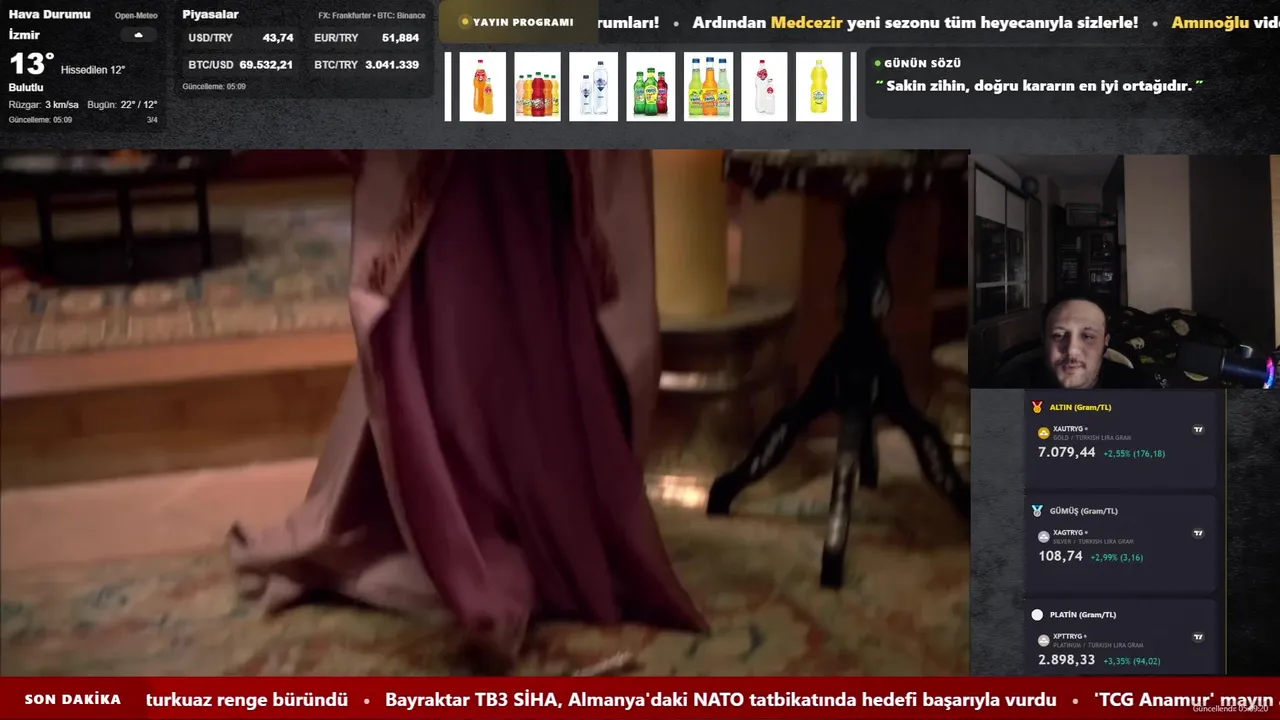Click the Bayraktar TB3 SİHA headline
This screenshot has height=720, width=1280.
[x=720, y=700]
